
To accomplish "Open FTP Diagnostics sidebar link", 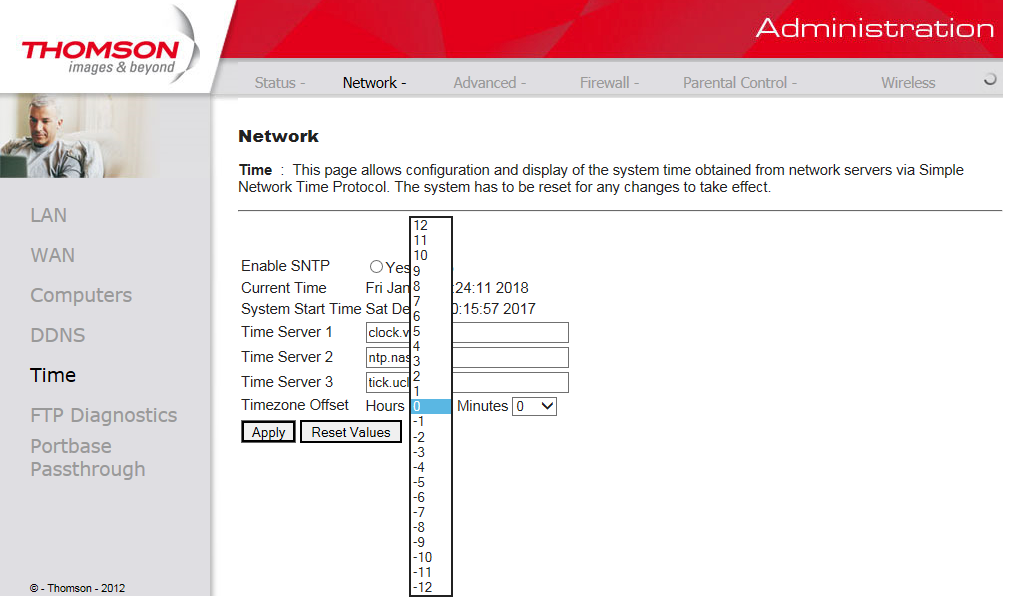I will pyautogui.click(x=103, y=415).
